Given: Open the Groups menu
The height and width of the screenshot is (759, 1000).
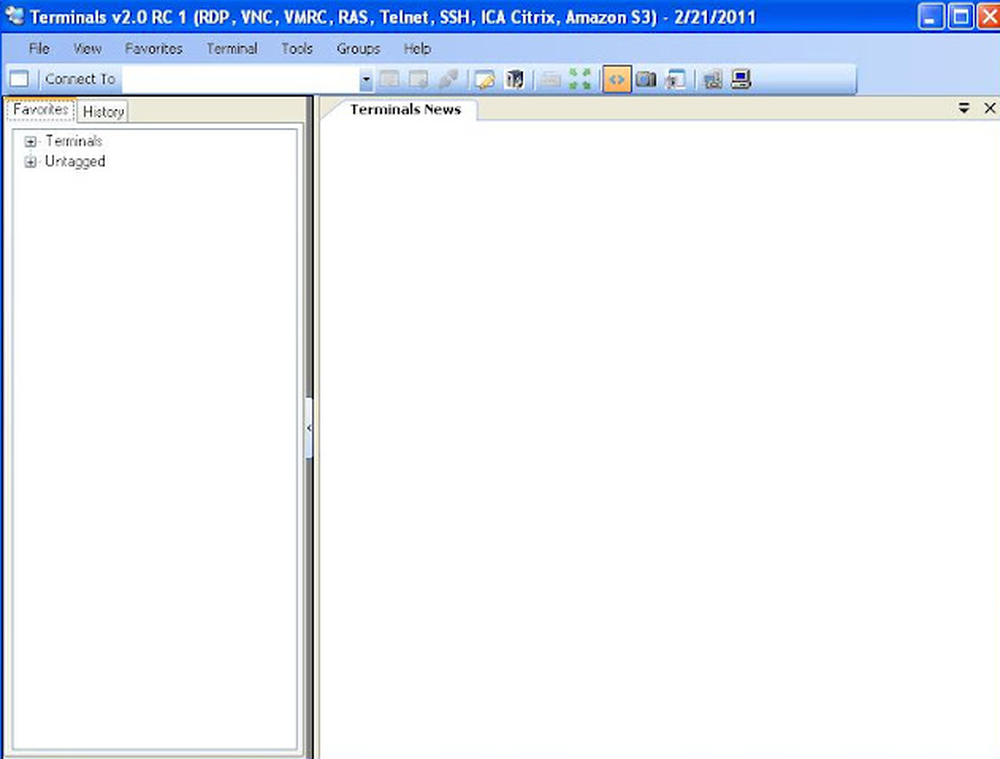Looking at the screenshot, I should (x=358, y=48).
